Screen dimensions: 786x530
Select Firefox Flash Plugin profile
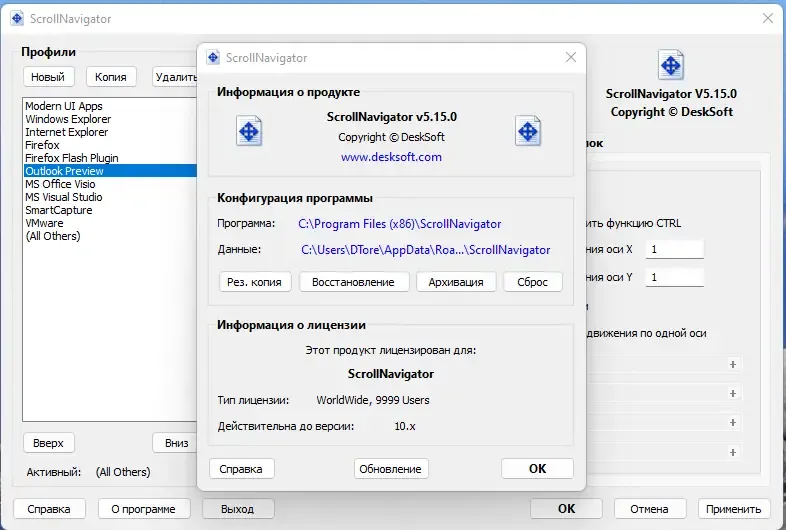click(x=110, y=158)
